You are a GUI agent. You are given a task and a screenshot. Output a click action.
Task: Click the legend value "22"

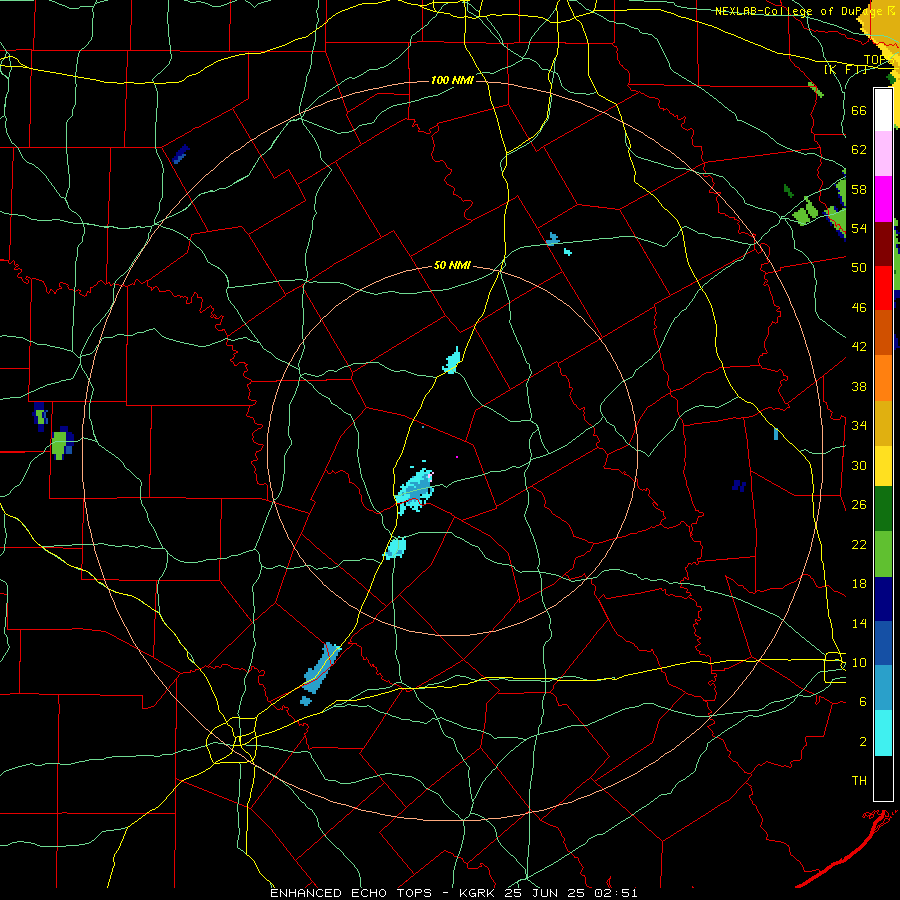tap(859, 545)
